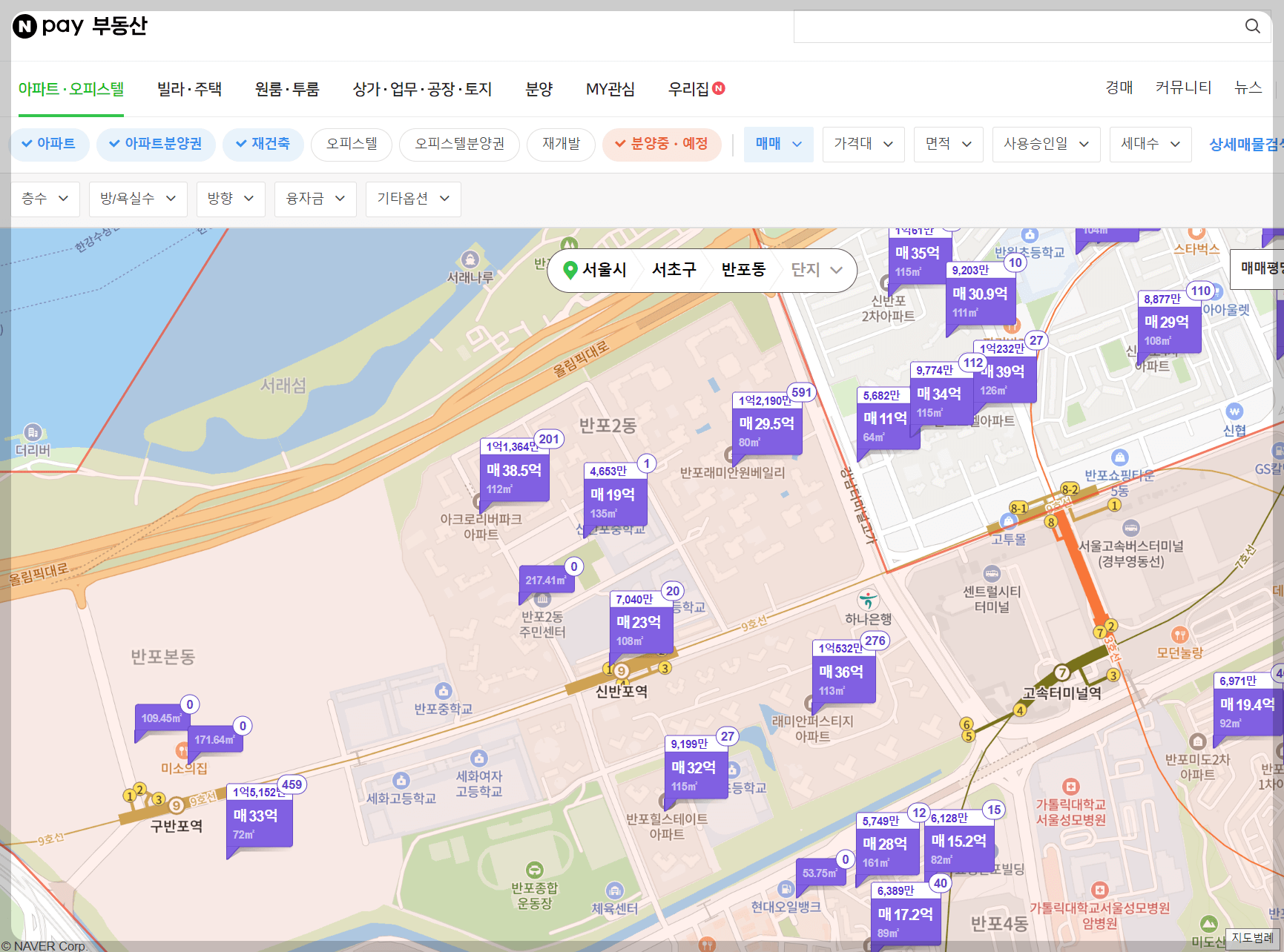Enable the 오피스텔 filter chip
The width and height of the screenshot is (1284, 952).
tap(352, 144)
